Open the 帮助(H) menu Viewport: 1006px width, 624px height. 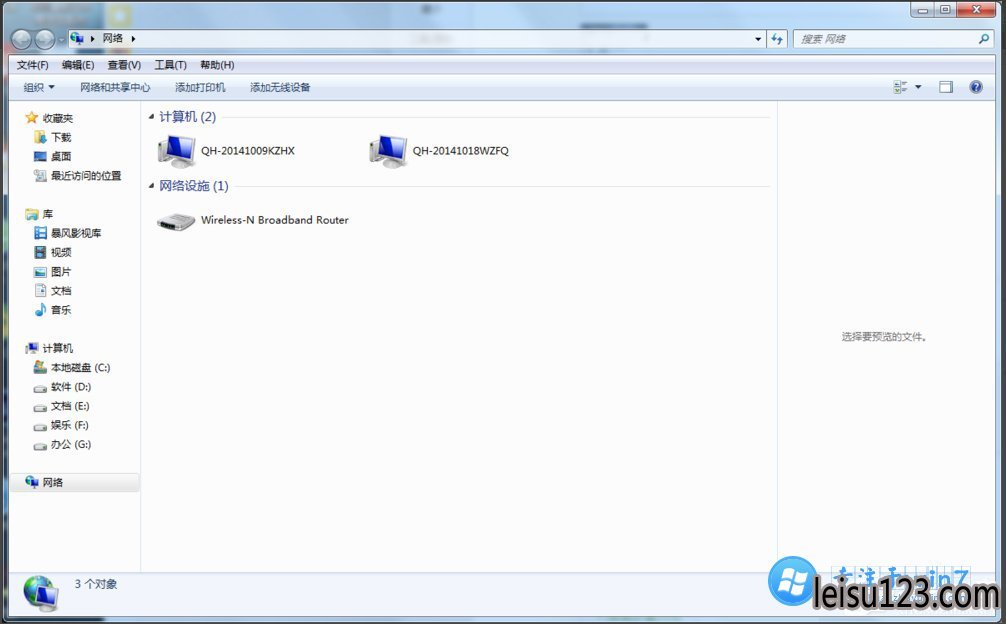[217, 65]
